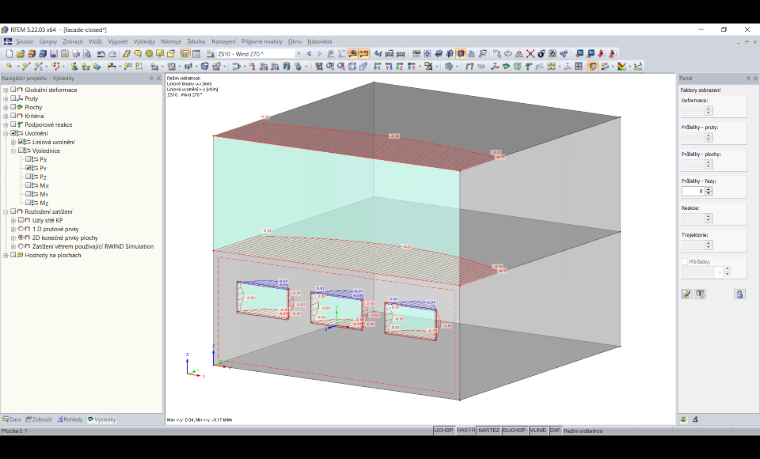Viewport: 760px width, 459px height.
Task: Collapse the Výslednice node
Action: tap(14, 151)
